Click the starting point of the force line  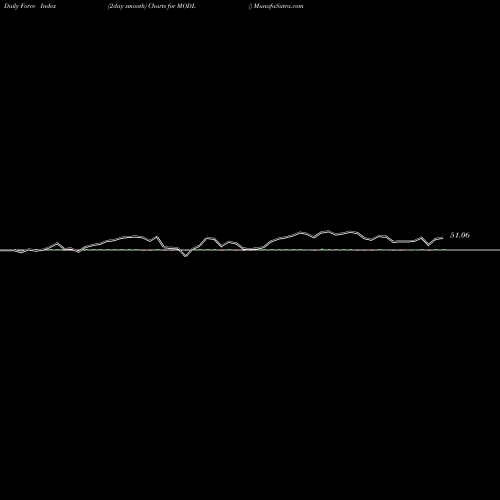click(15, 250)
